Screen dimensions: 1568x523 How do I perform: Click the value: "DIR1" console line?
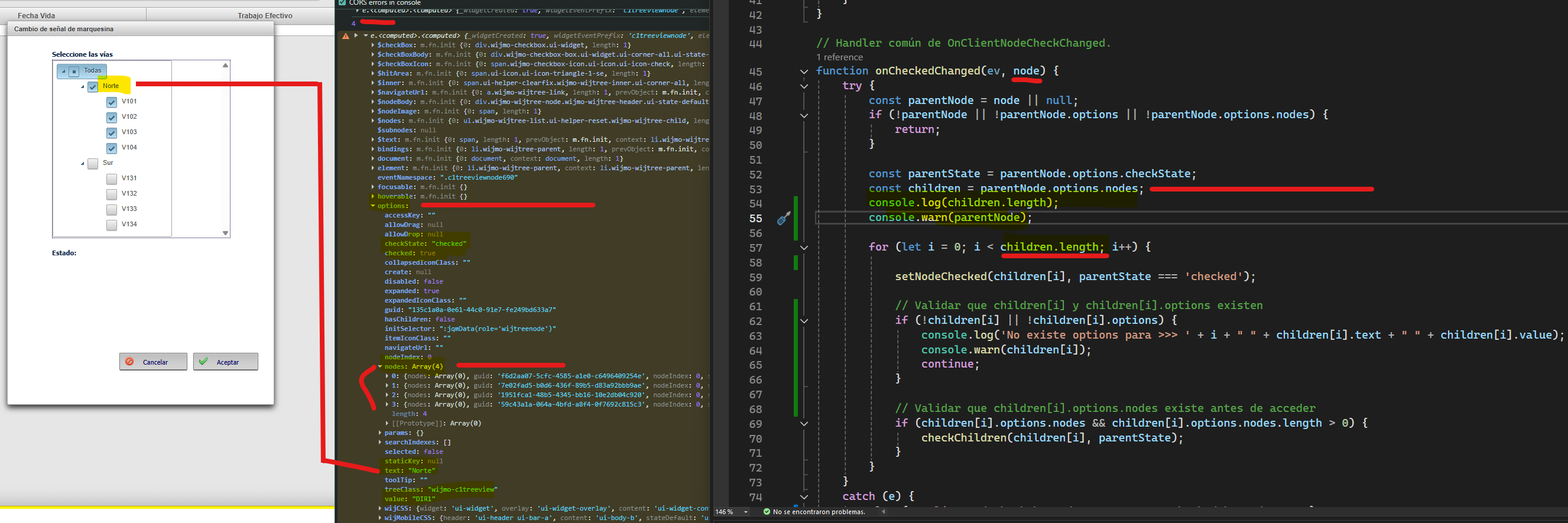click(x=410, y=499)
